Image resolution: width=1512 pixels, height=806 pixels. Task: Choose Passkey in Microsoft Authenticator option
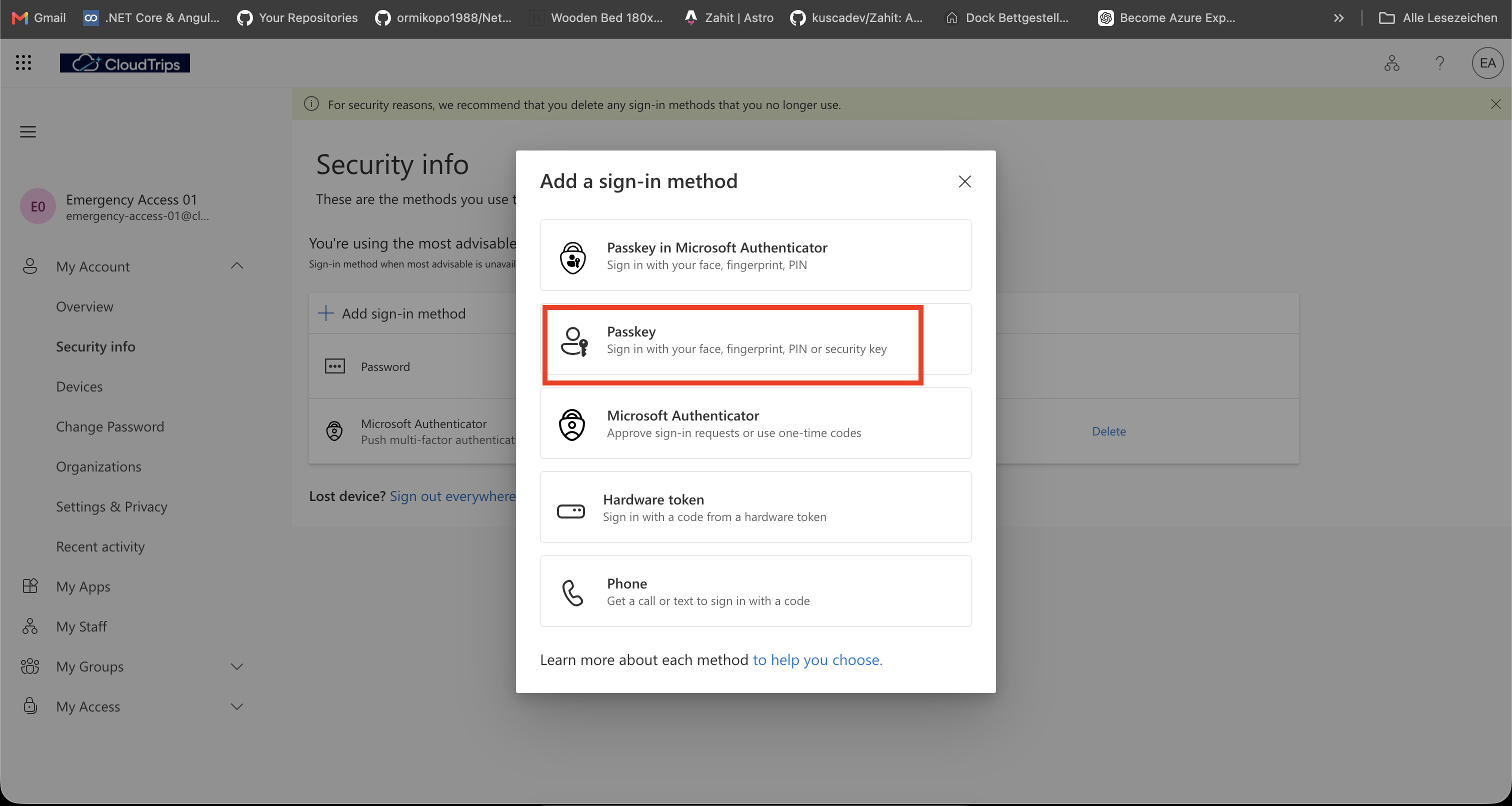click(x=755, y=255)
